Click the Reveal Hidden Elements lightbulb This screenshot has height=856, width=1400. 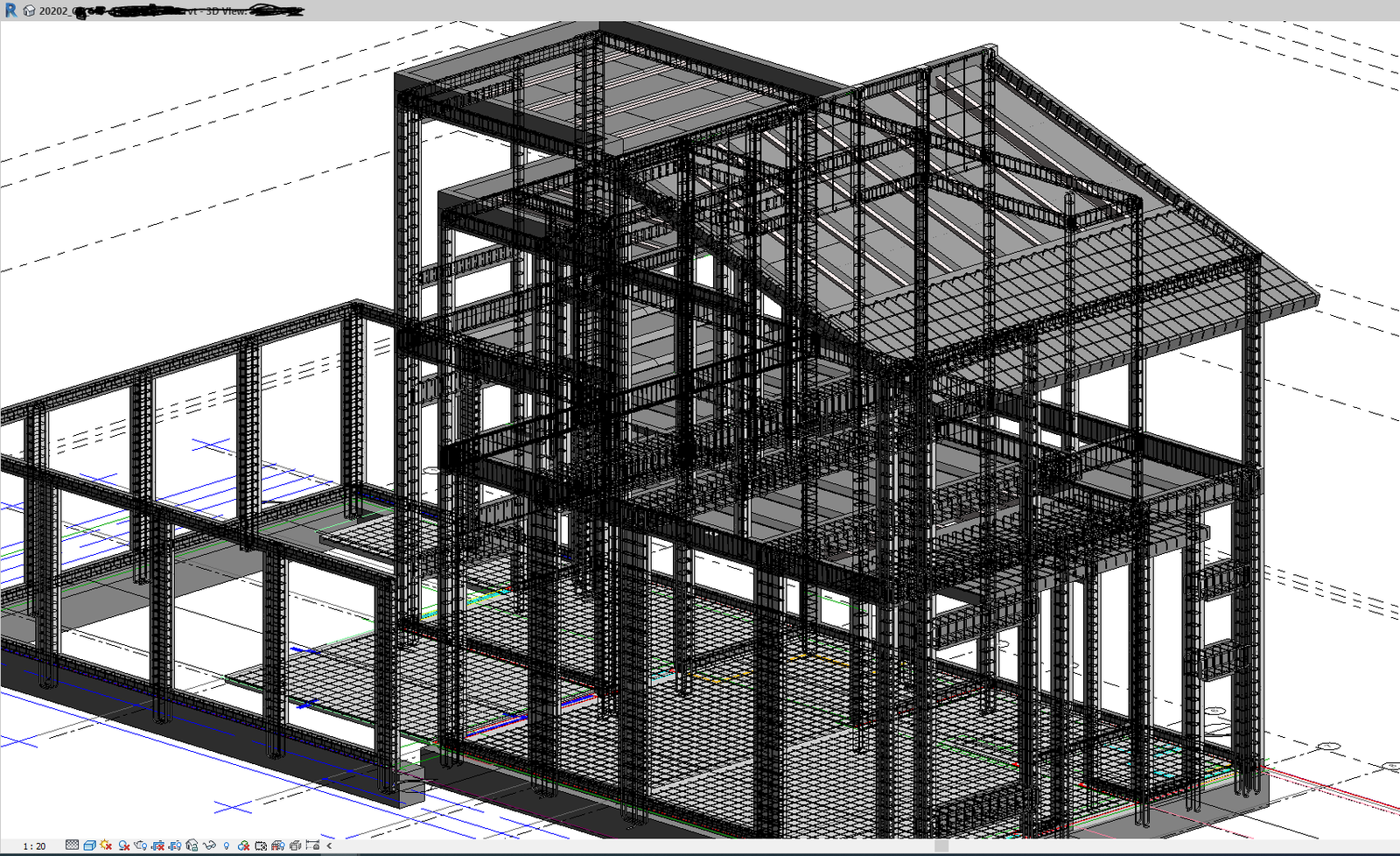coord(227,845)
